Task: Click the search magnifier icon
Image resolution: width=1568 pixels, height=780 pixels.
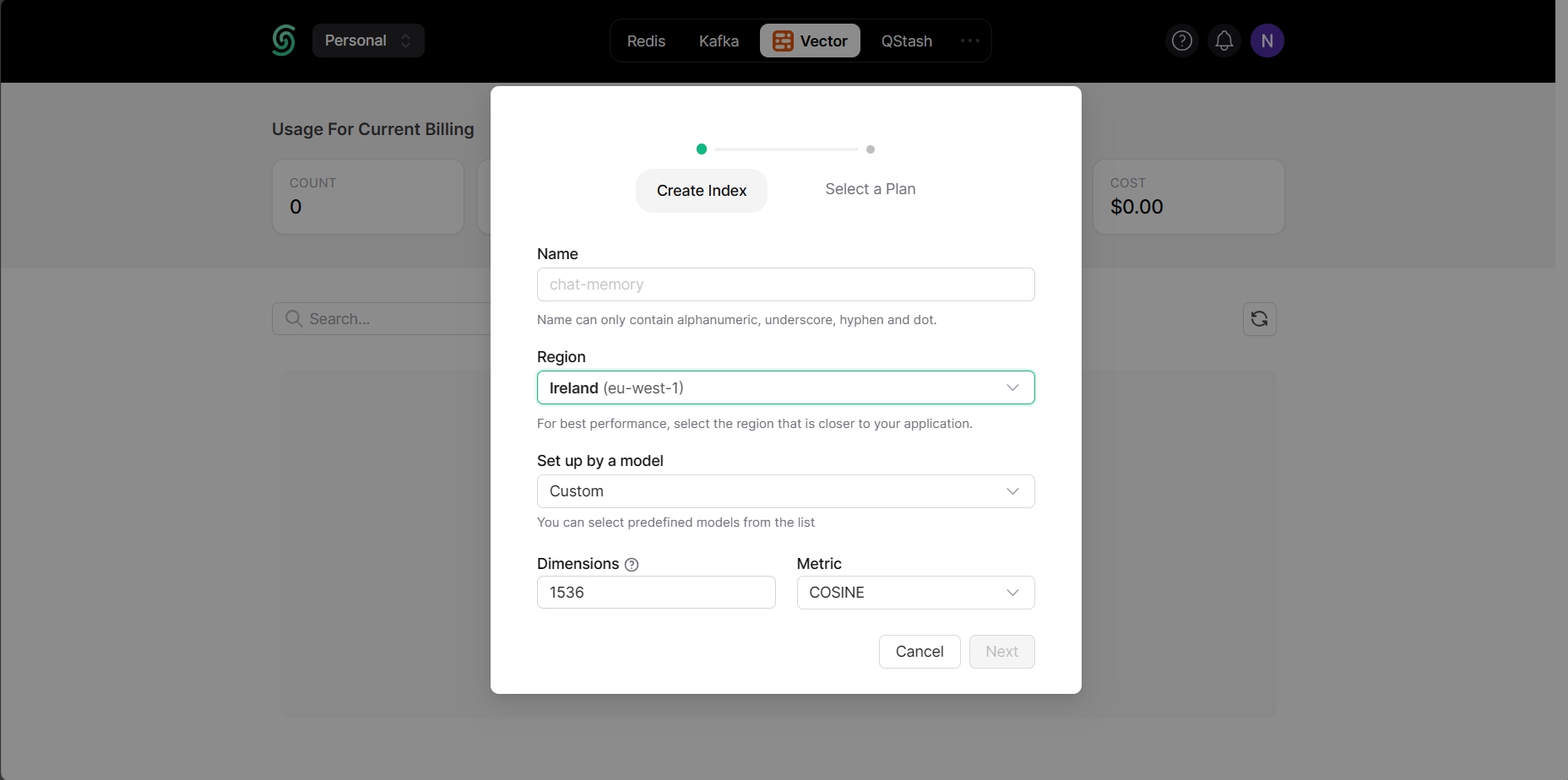Action: (x=294, y=319)
